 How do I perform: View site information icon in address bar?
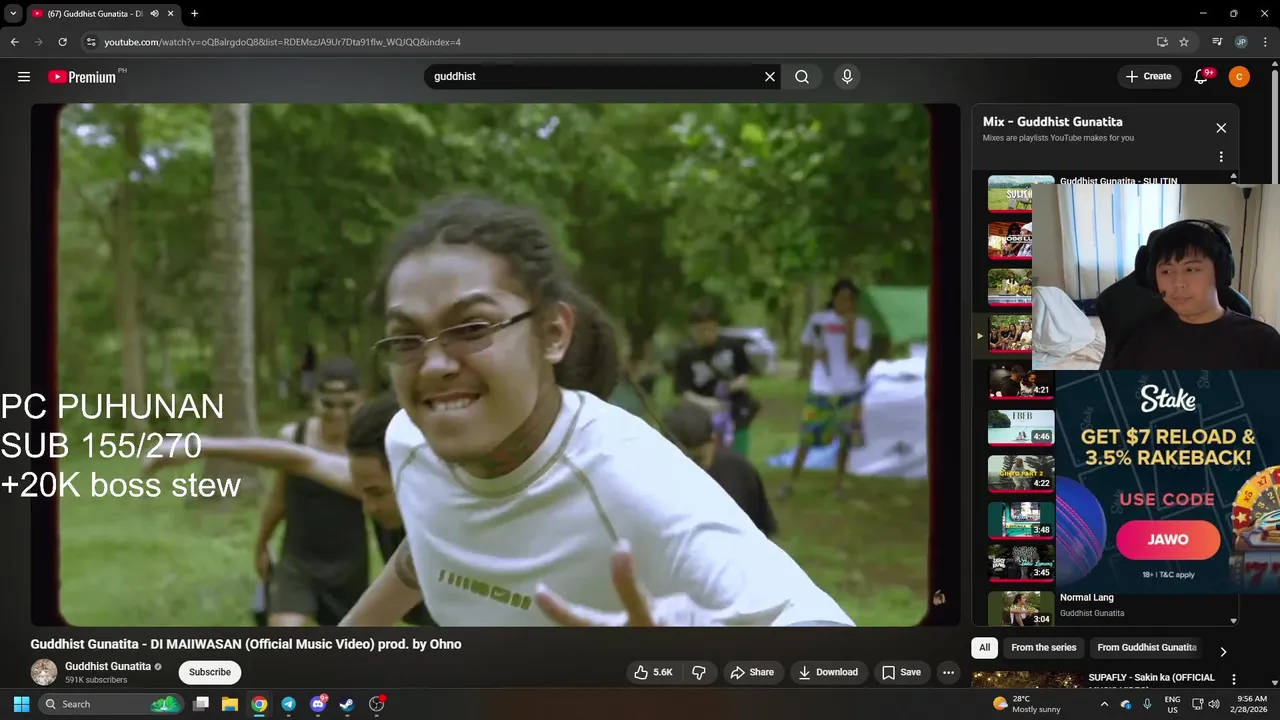click(91, 42)
